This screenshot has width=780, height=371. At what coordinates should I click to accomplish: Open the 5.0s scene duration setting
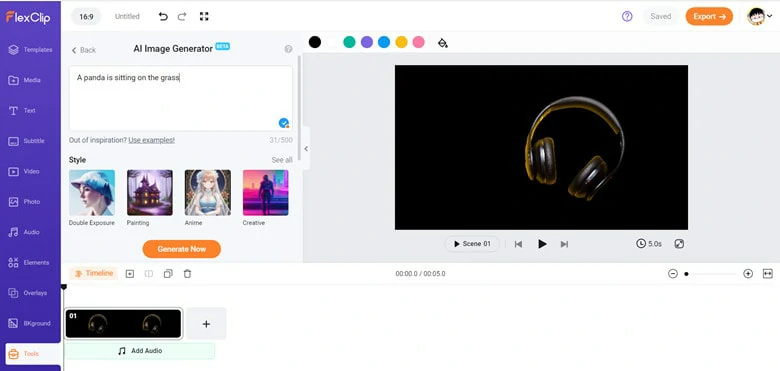pos(649,244)
